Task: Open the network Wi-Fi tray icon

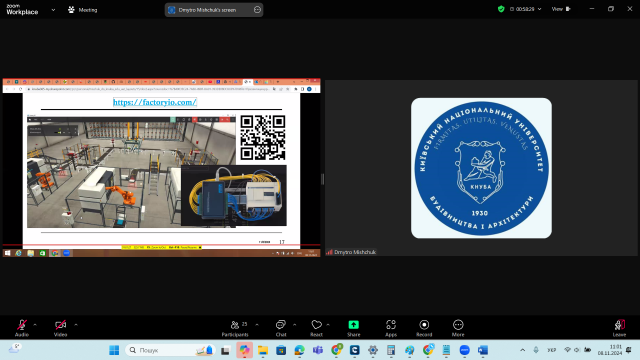Action: pos(567,350)
